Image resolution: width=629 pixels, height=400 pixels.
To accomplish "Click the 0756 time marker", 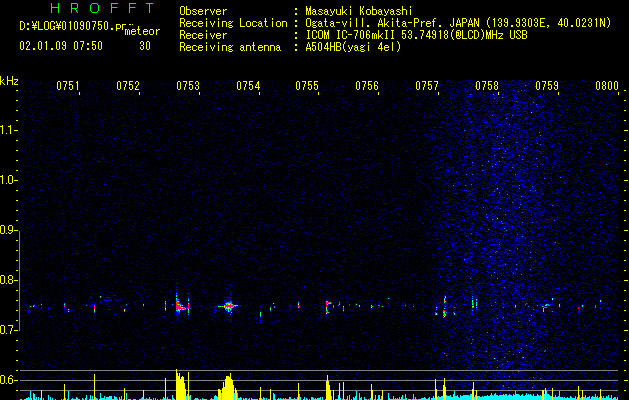I will (367, 86).
